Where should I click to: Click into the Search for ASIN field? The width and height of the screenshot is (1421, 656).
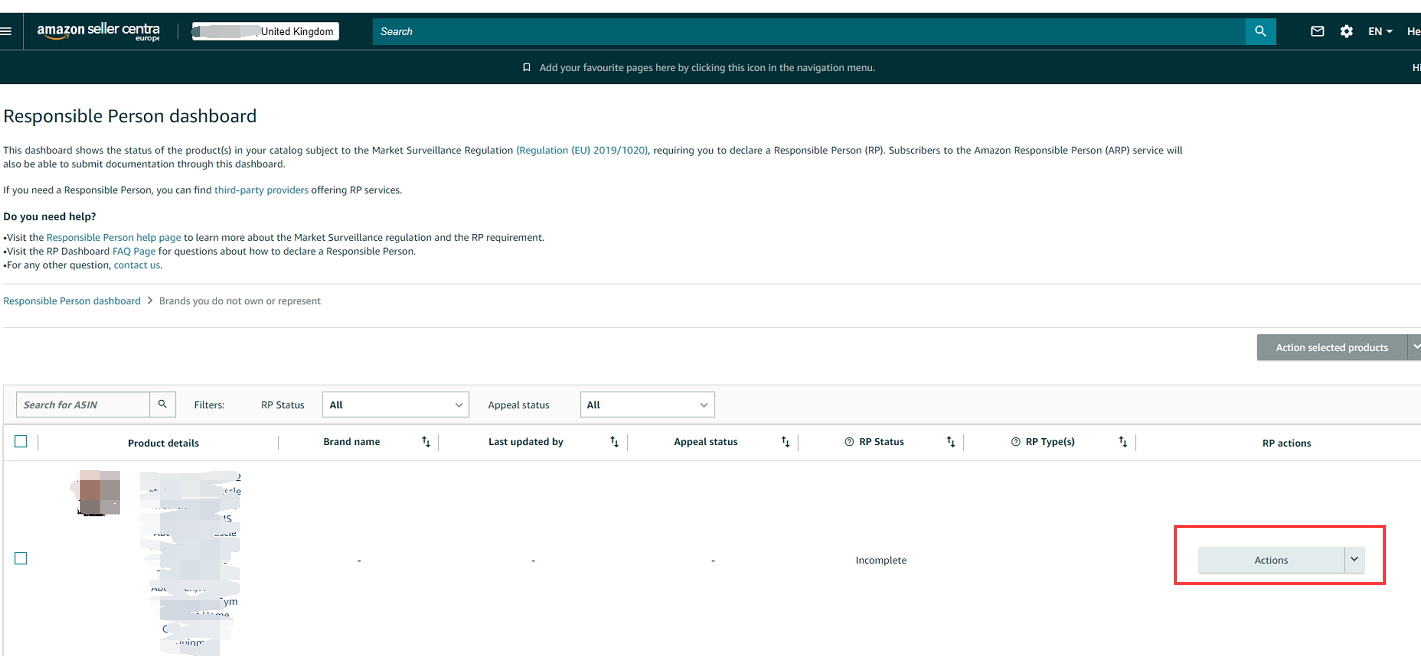[x=83, y=404]
